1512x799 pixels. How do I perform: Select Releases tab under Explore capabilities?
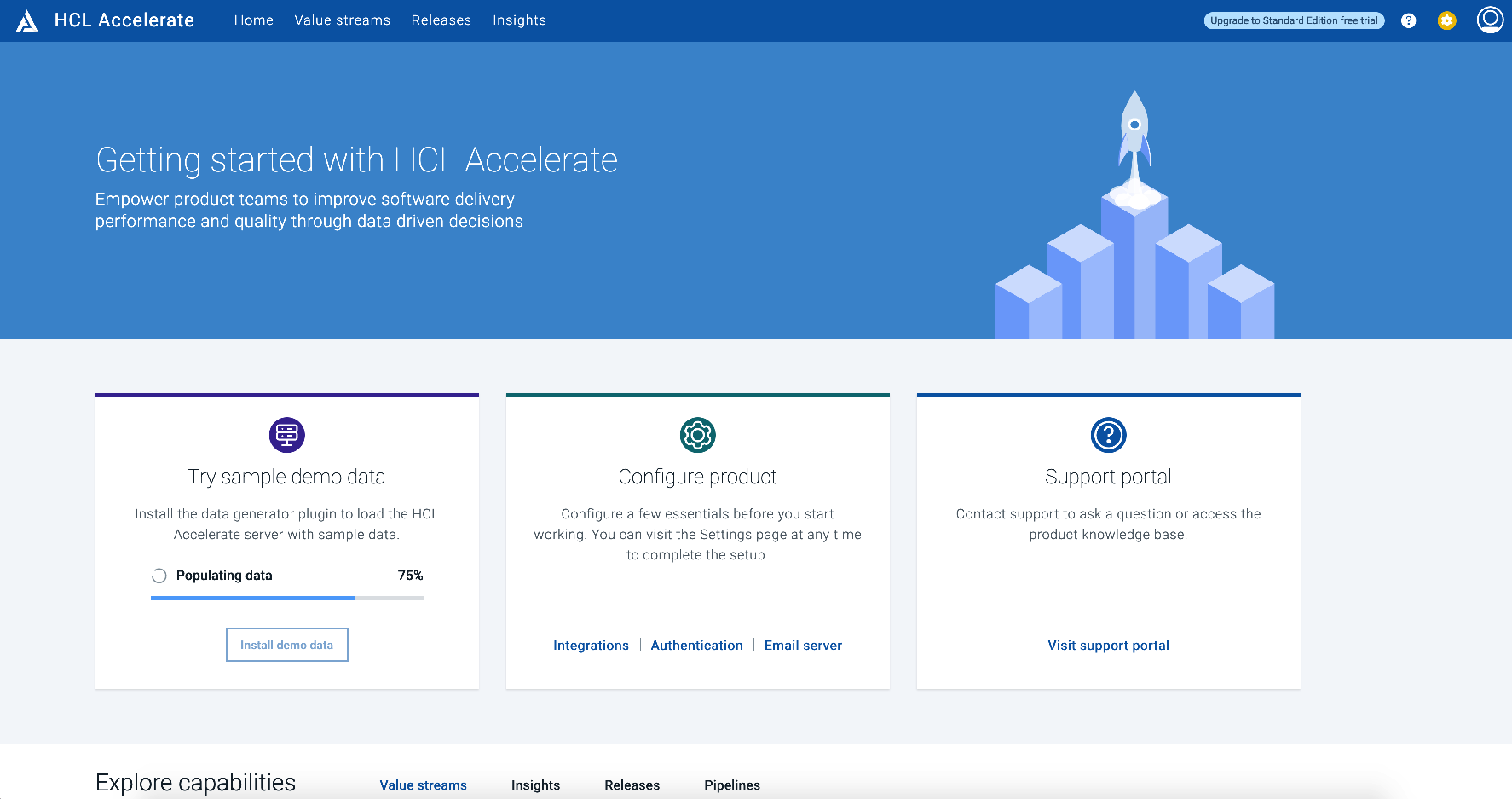coord(632,785)
